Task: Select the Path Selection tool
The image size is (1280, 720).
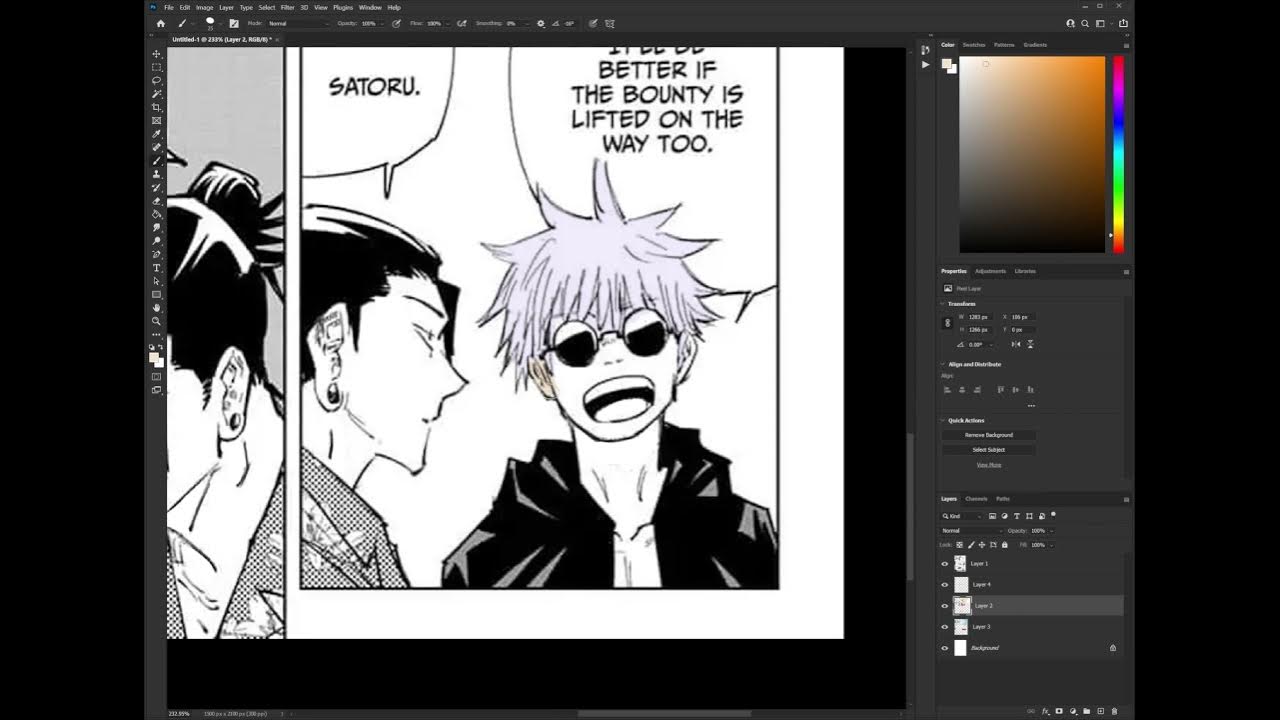Action: (156, 281)
